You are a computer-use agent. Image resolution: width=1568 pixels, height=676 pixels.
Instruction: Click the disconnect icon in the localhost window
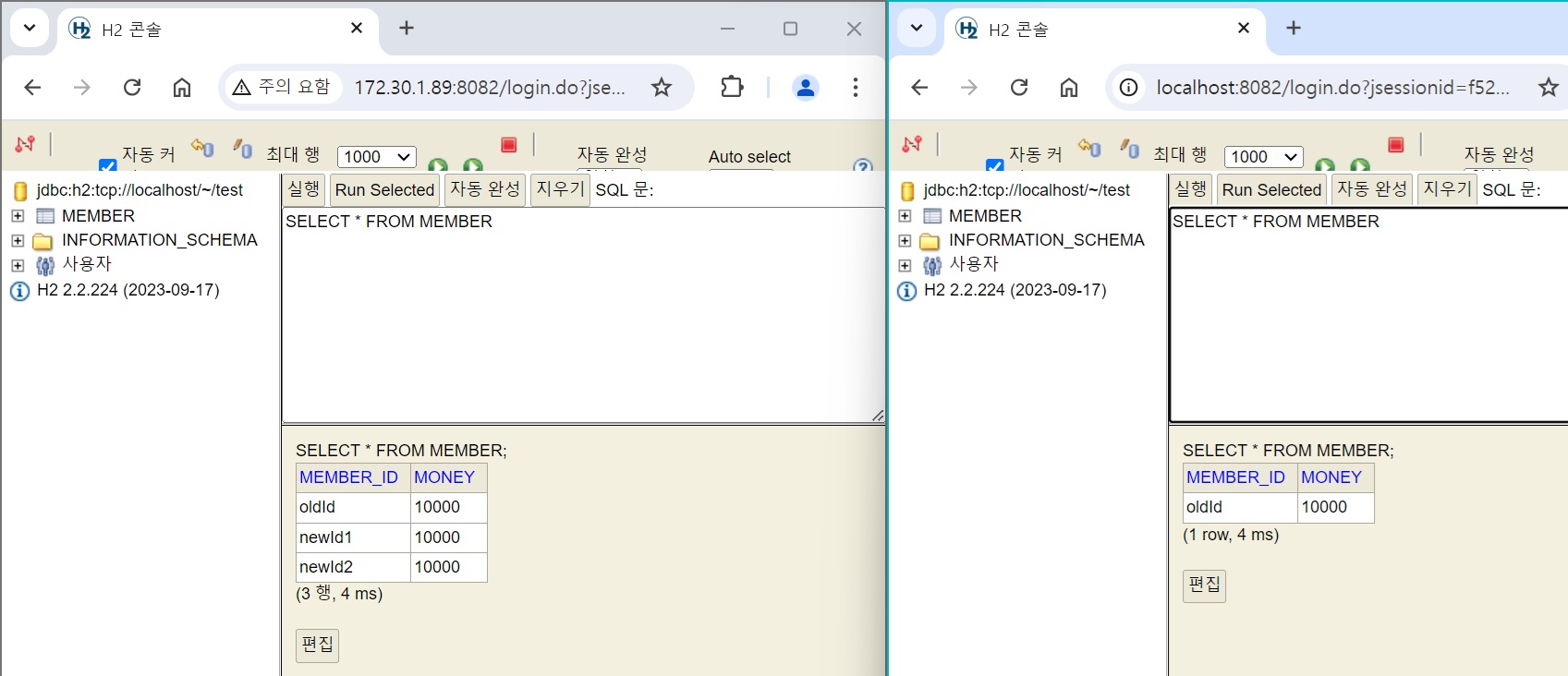click(912, 144)
